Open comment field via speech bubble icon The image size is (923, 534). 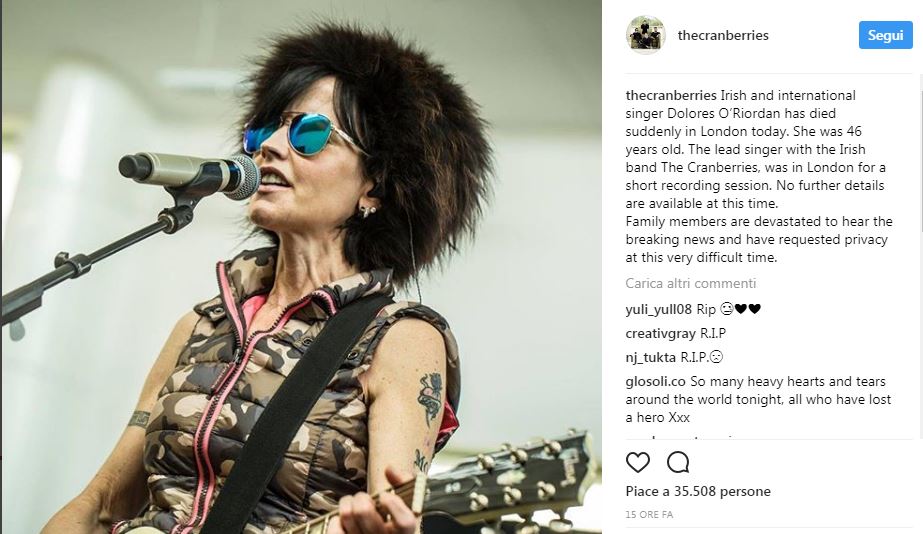tap(678, 462)
